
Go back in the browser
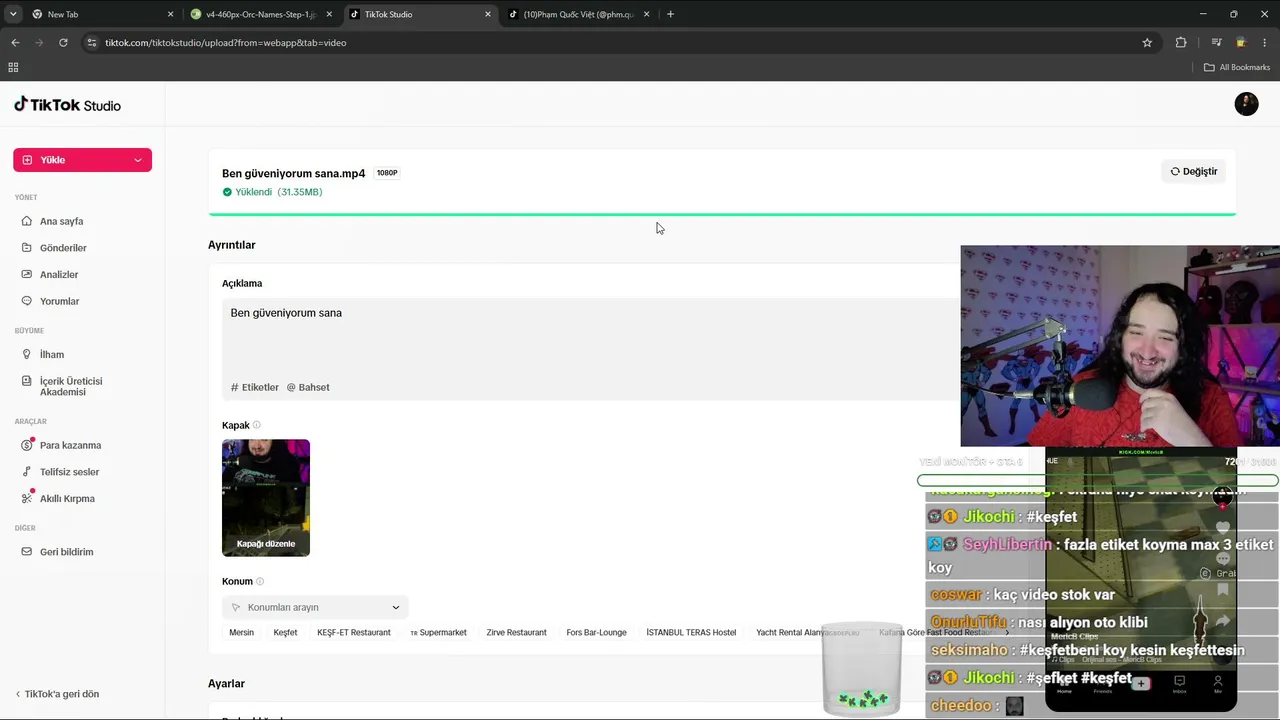15,43
